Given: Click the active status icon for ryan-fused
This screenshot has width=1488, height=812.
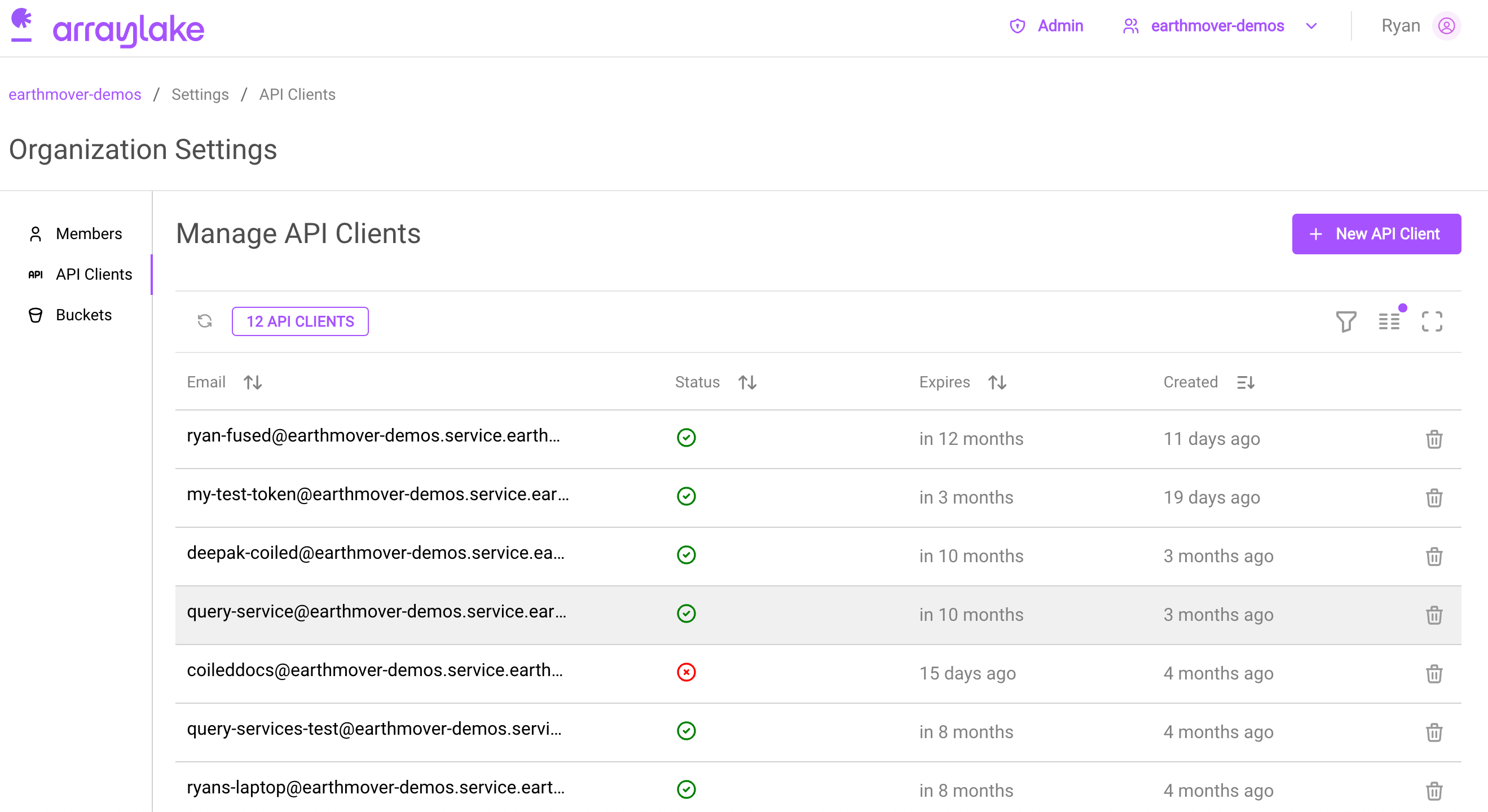Looking at the screenshot, I should tap(686, 438).
